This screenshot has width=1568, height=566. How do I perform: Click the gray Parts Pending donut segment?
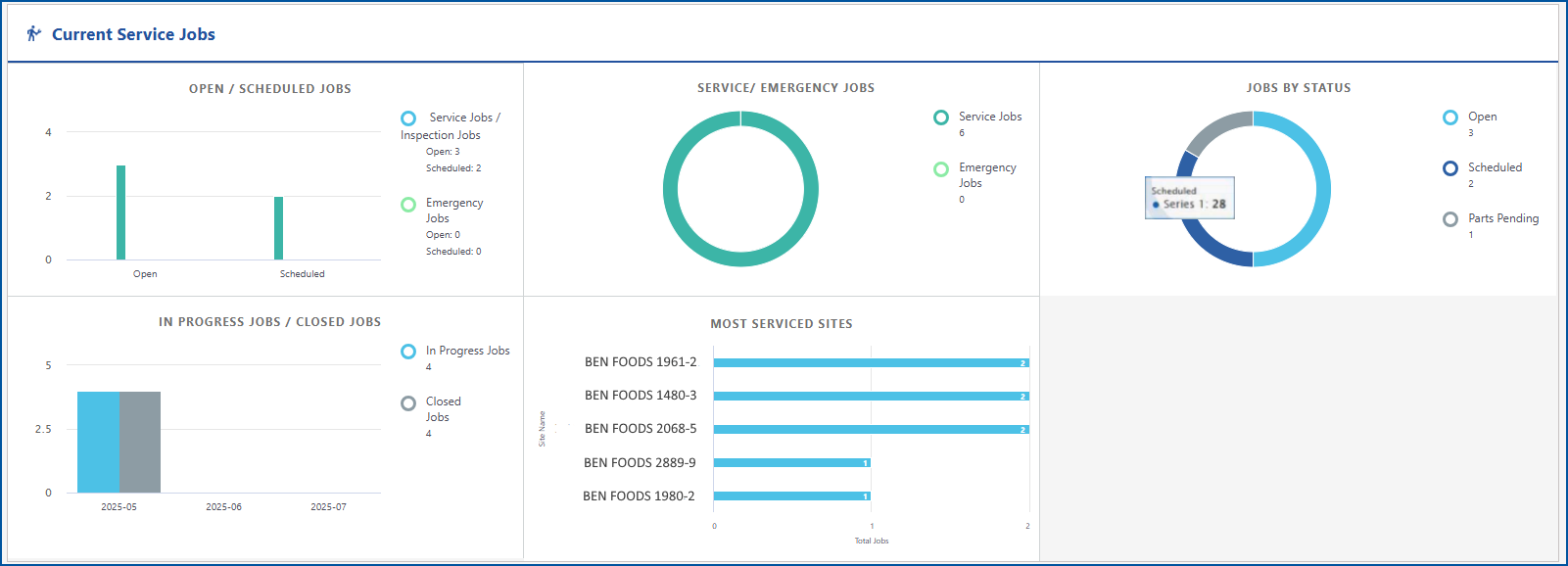click(x=1214, y=130)
